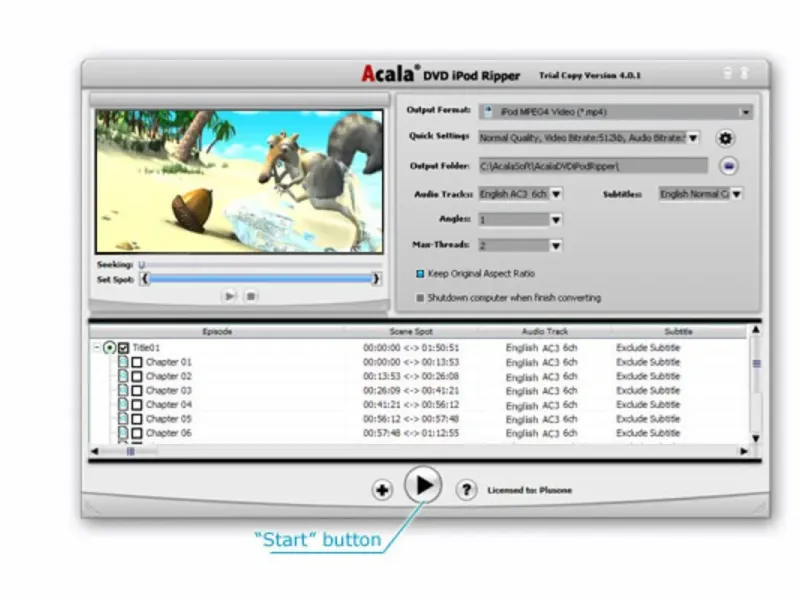Click the Subtitle column header
This screenshot has height=600, width=800.
679,332
